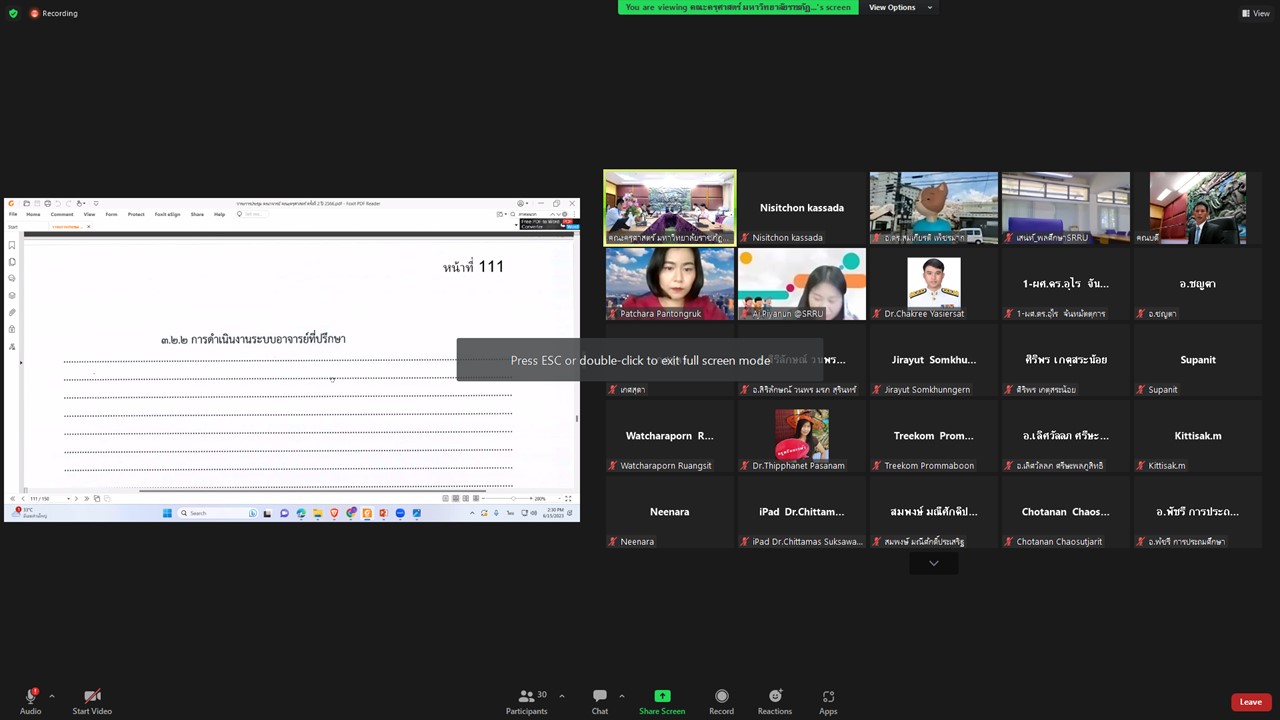Open the Chat panel
Viewport: 1280px width, 720px height.
coord(599,697)
